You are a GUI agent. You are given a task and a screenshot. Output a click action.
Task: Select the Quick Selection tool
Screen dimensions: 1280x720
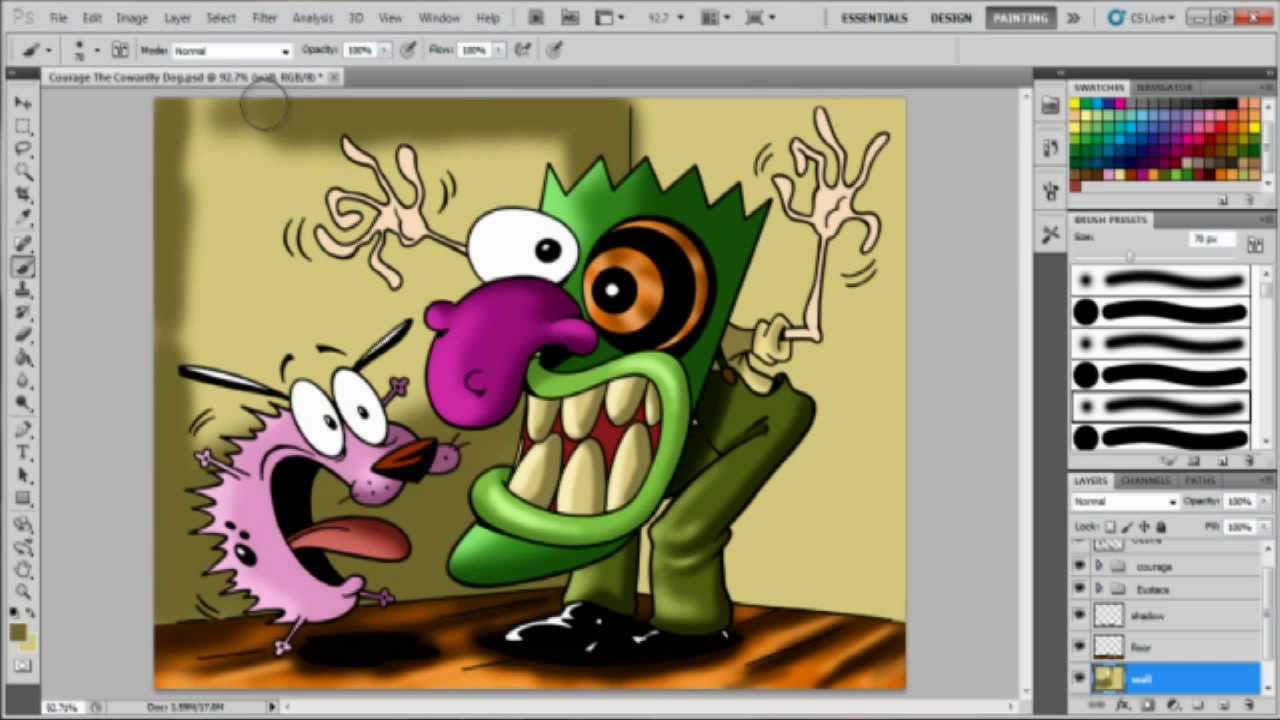pos(23,171)
